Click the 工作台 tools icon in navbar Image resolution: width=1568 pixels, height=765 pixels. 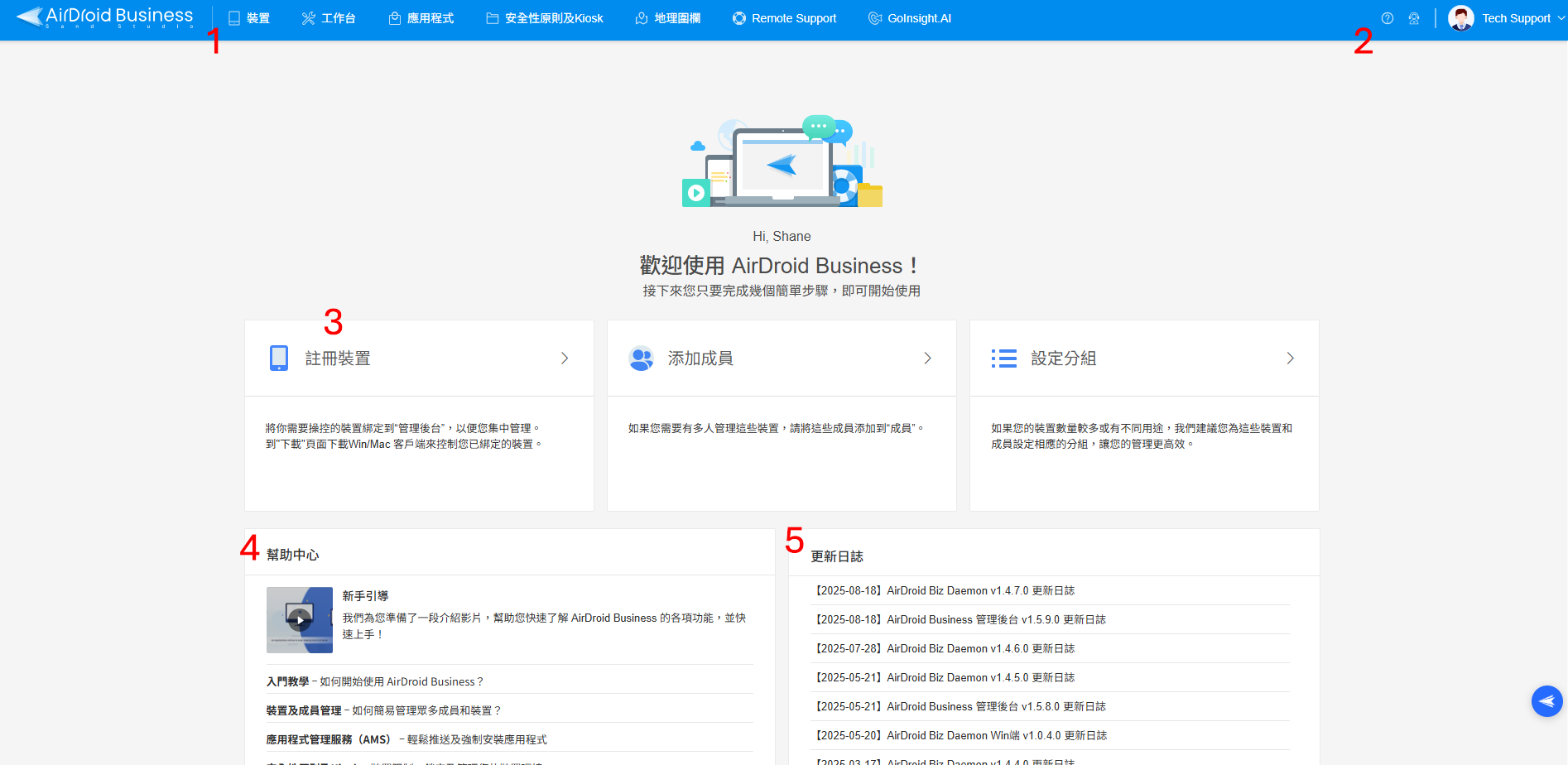point(309,18)
